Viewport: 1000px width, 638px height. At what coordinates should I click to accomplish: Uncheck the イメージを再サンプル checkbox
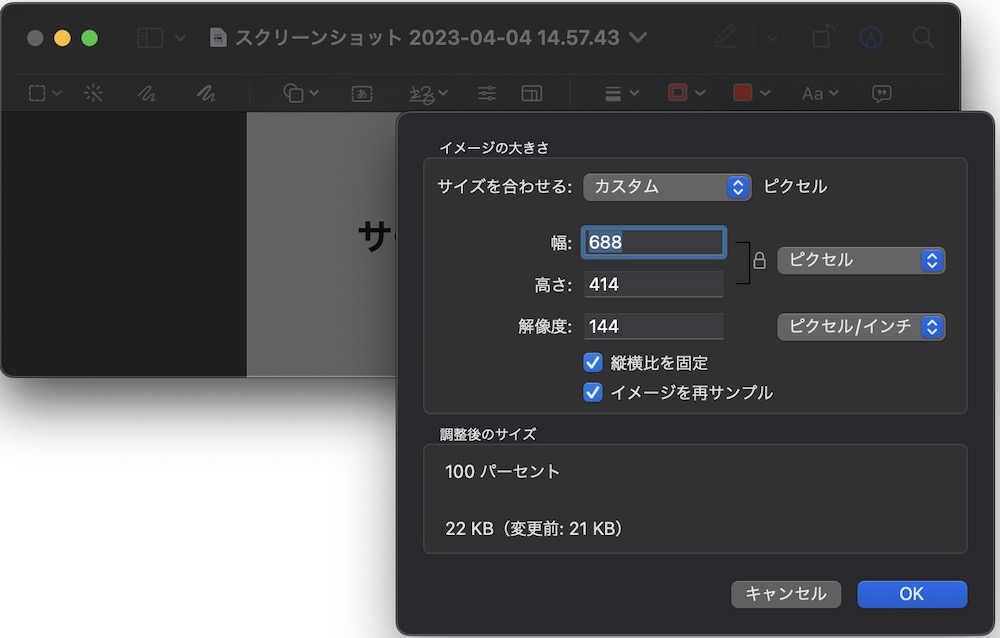[593, 393]
